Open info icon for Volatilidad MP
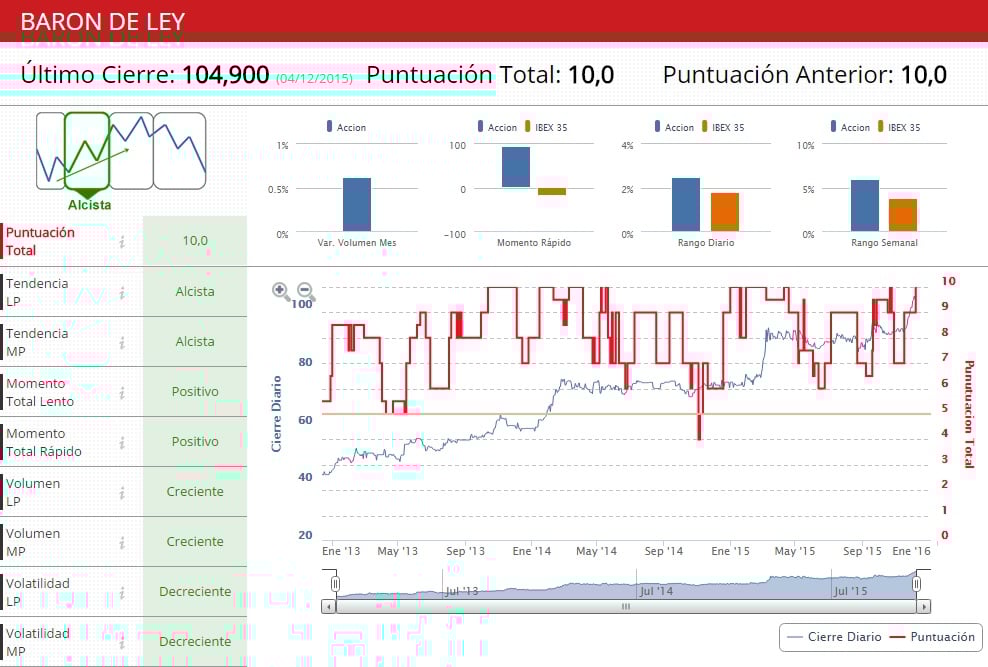This screenshot has height=667, width=988. [122, 642]
